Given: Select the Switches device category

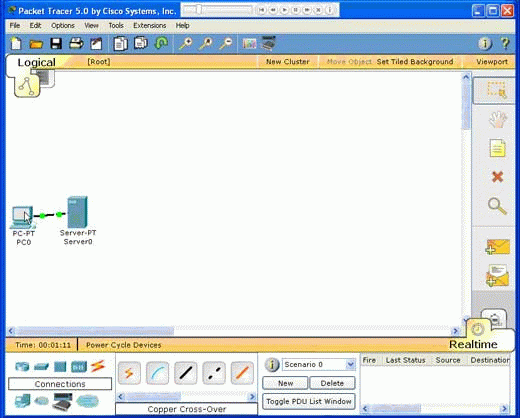Looking at the screenshot, I should click(42, 367).
